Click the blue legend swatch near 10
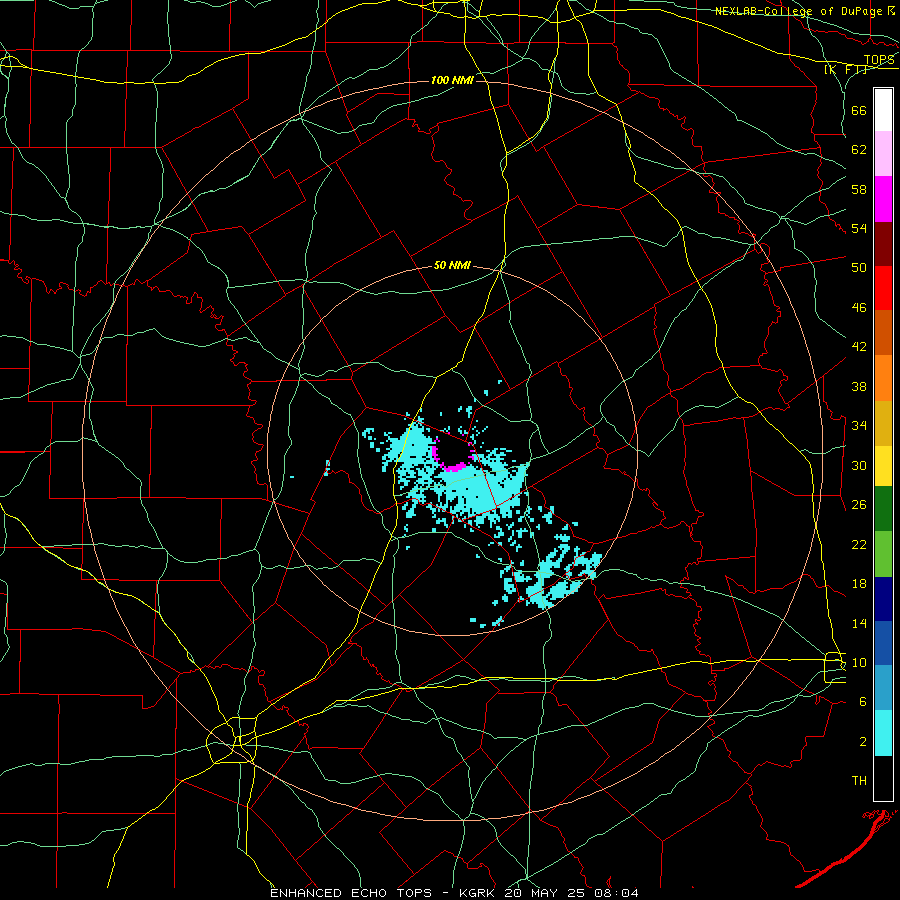Viewport: 900px width, 900px height. 883,643
